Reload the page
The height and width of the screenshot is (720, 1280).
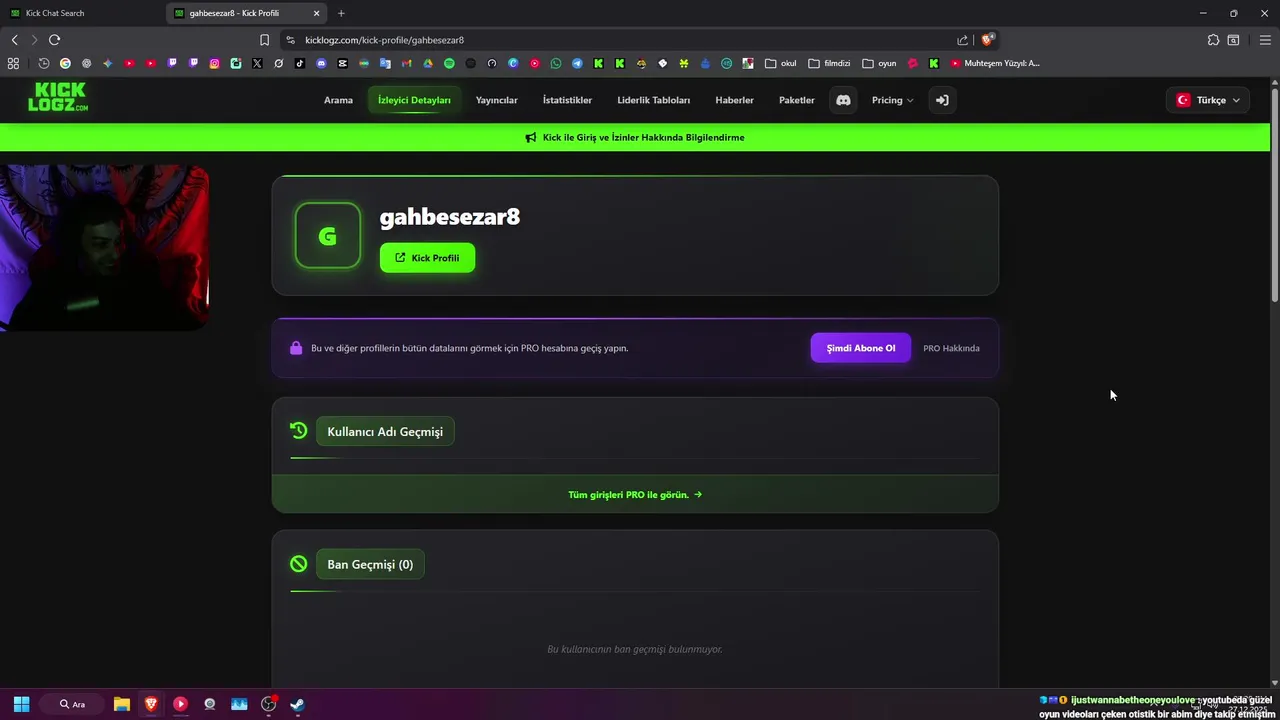tap(54, 40)
